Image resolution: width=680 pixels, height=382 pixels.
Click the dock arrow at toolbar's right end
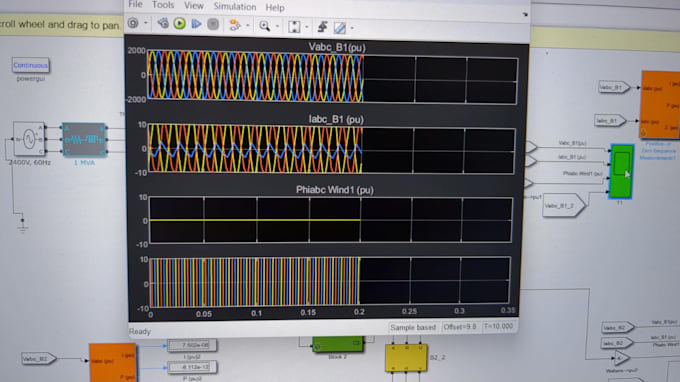(525, 14)
